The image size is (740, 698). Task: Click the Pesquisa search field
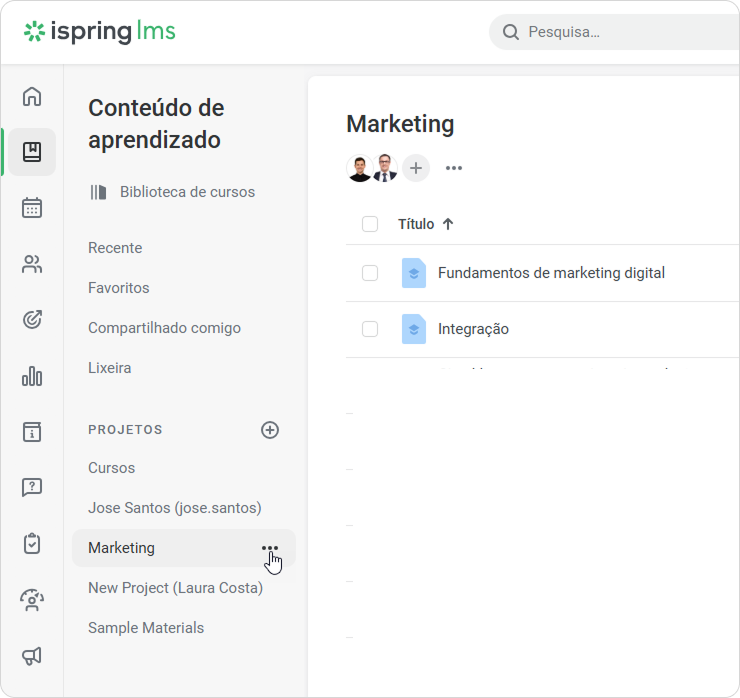(x=614, y=32)
